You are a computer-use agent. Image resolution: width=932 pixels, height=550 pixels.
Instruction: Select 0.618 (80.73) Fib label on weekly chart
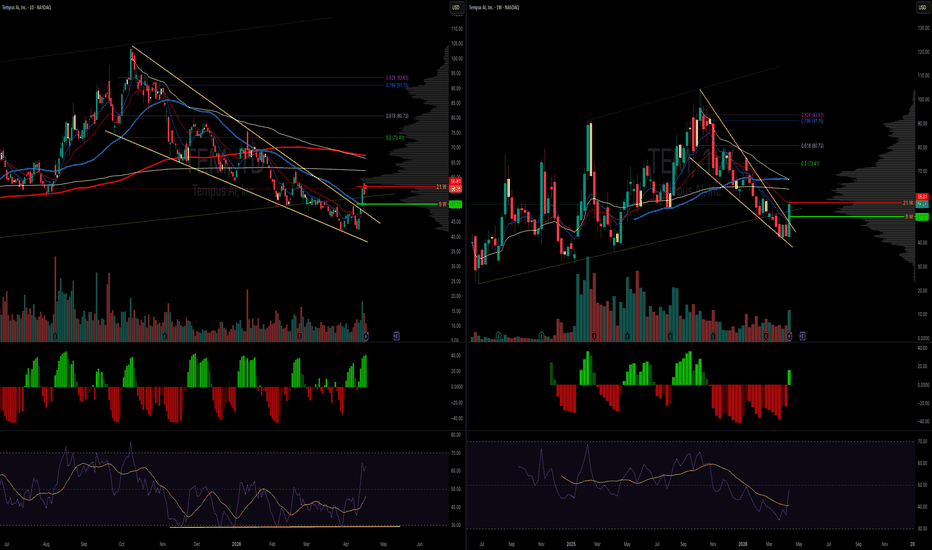tap(813, 146)
